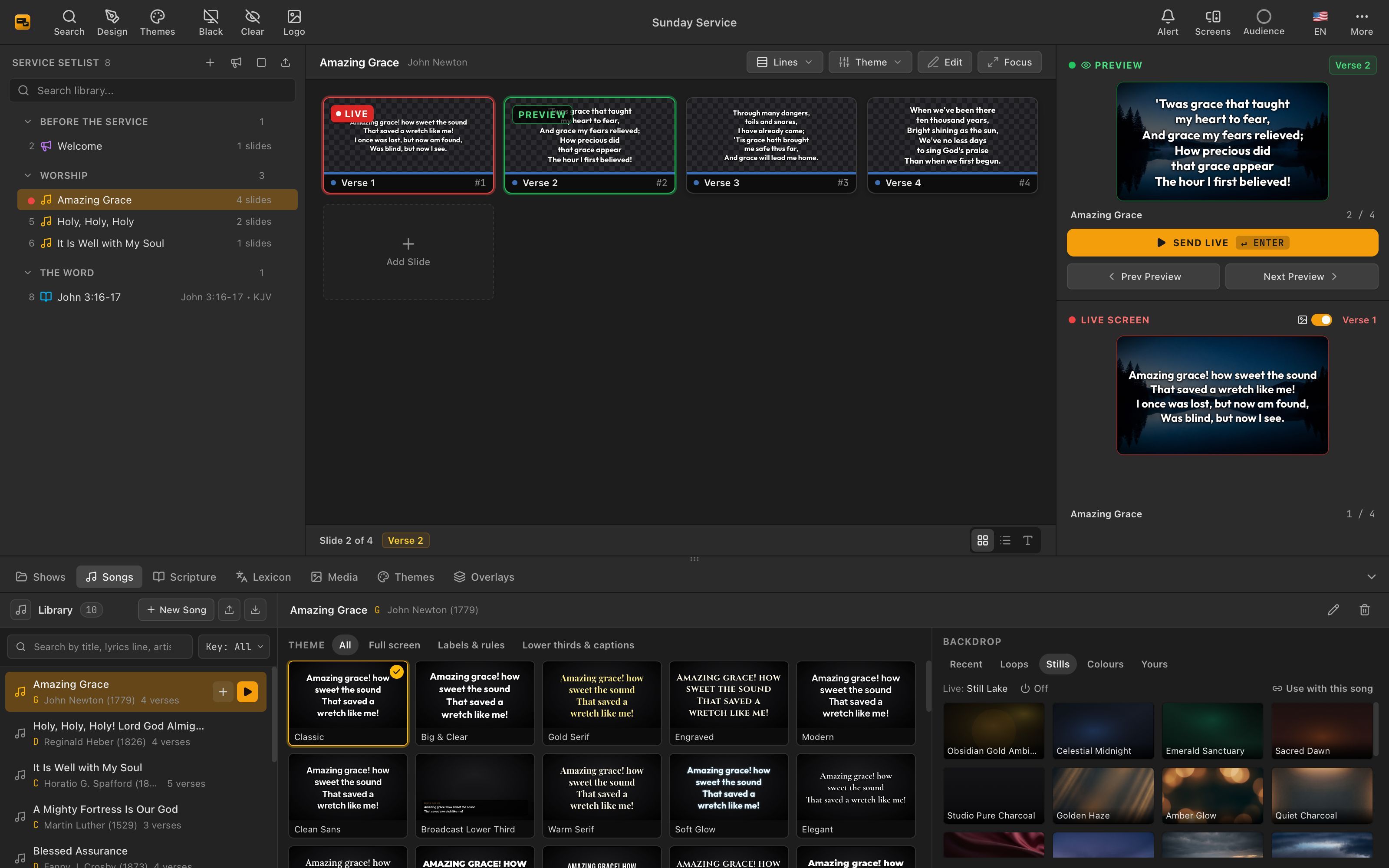Collapse the Before the Service section
The image size is (1389, 868).
27,122
